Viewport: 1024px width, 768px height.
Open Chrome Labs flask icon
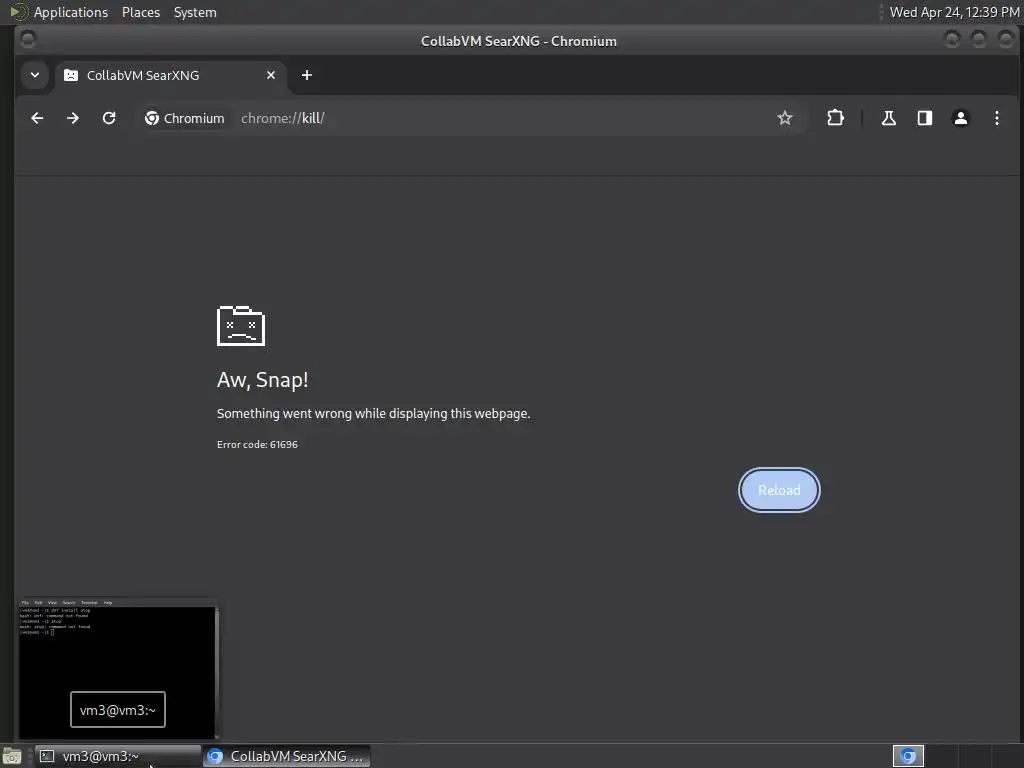coord(889,118)
